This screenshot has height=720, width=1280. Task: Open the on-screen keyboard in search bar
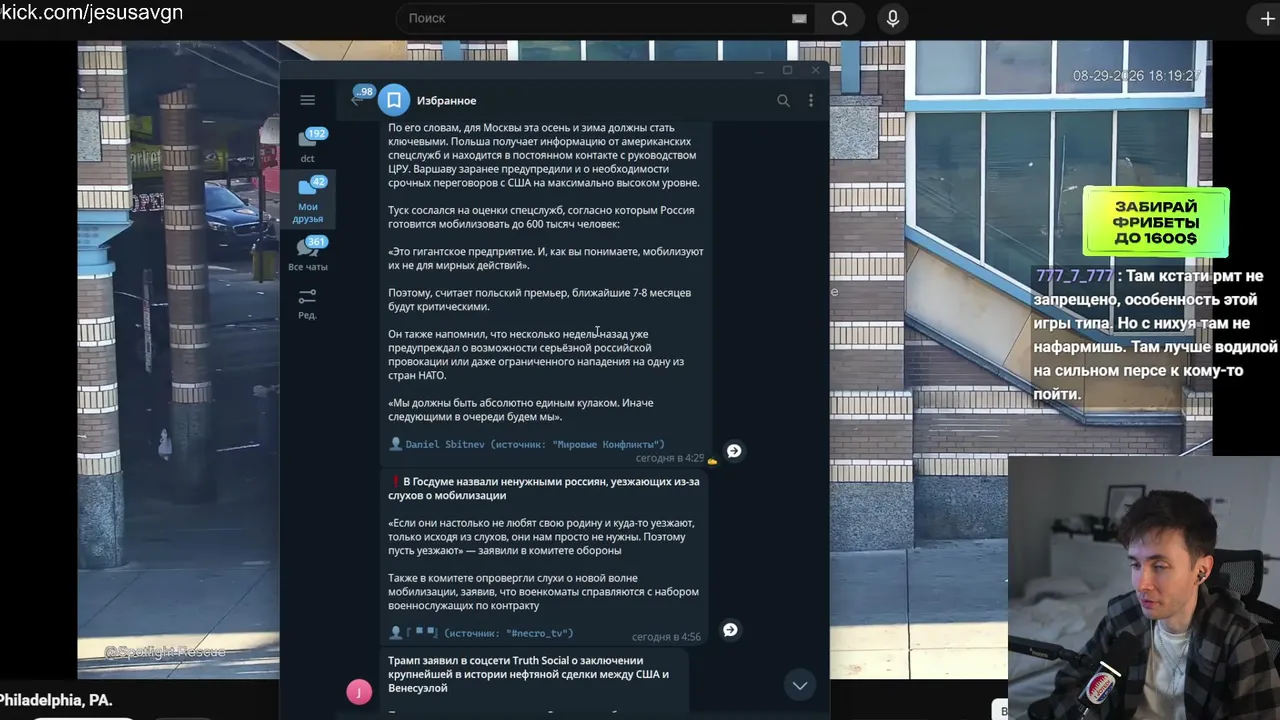pyautogui.click(x=799, y=18)
